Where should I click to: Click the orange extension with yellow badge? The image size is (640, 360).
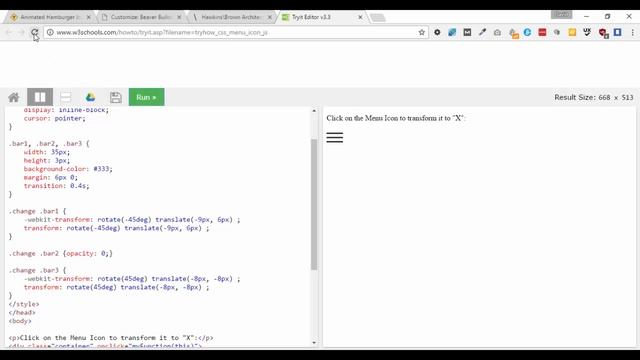click(x=513, y=33)
